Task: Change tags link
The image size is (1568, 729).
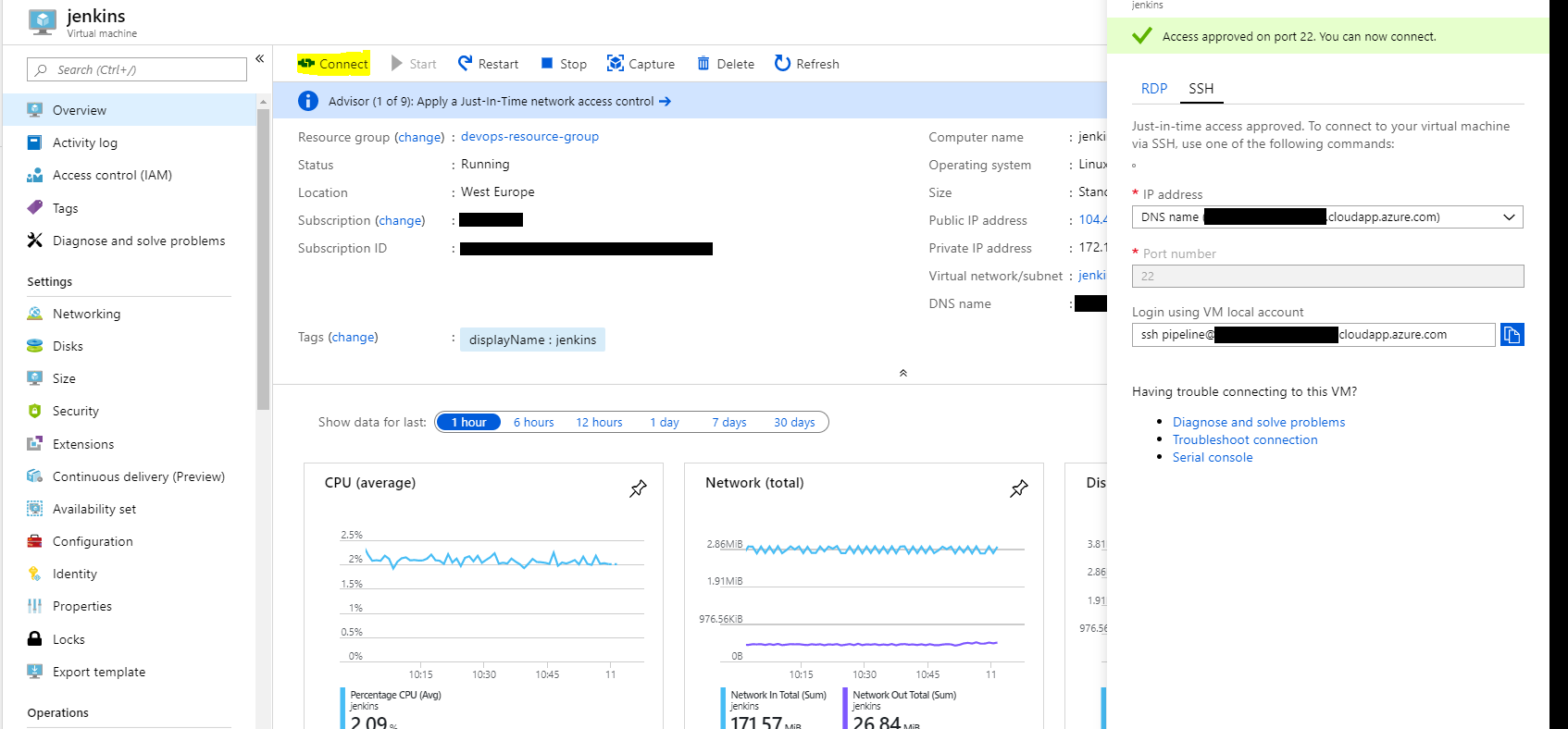Action: [x=354, y=337]
